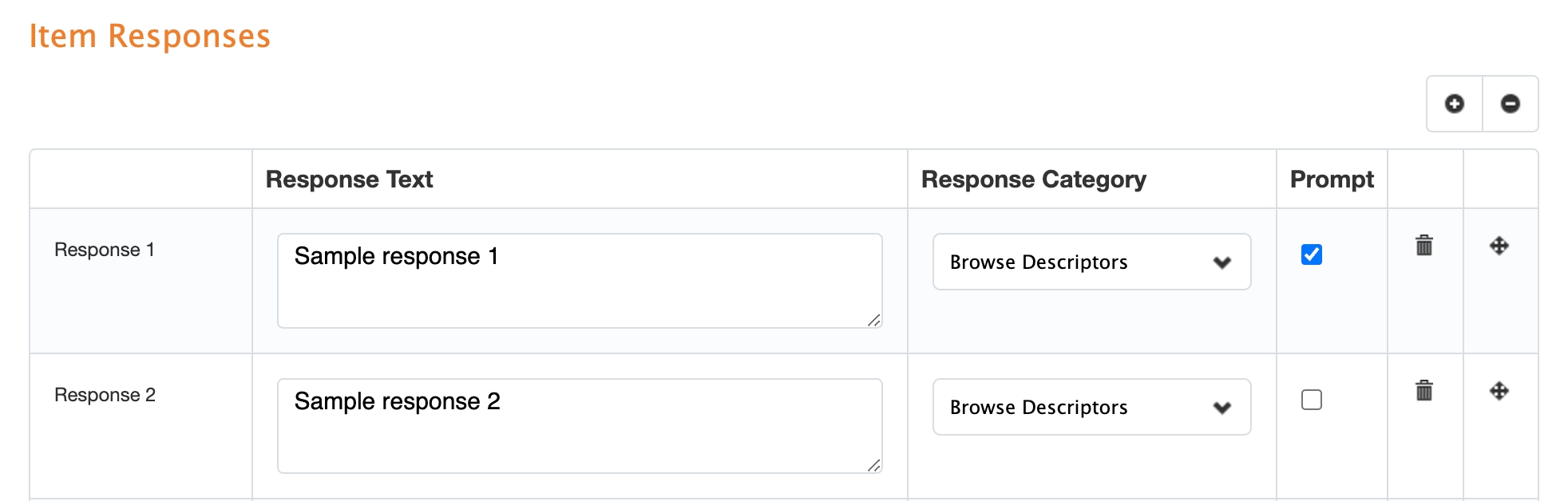Click the Response Category column header
This screenshot has width=1568, height=501.
tap(1033, 179)
